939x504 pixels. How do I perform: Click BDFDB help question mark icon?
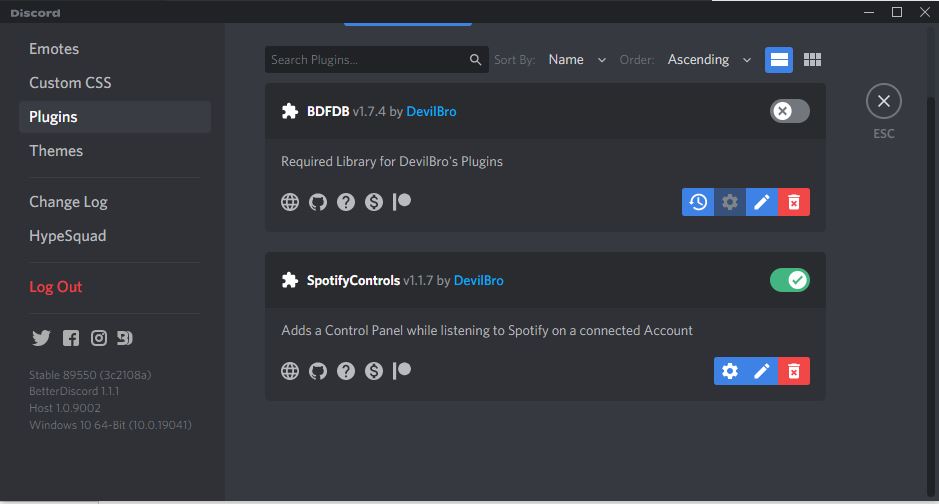click(346, 202)
